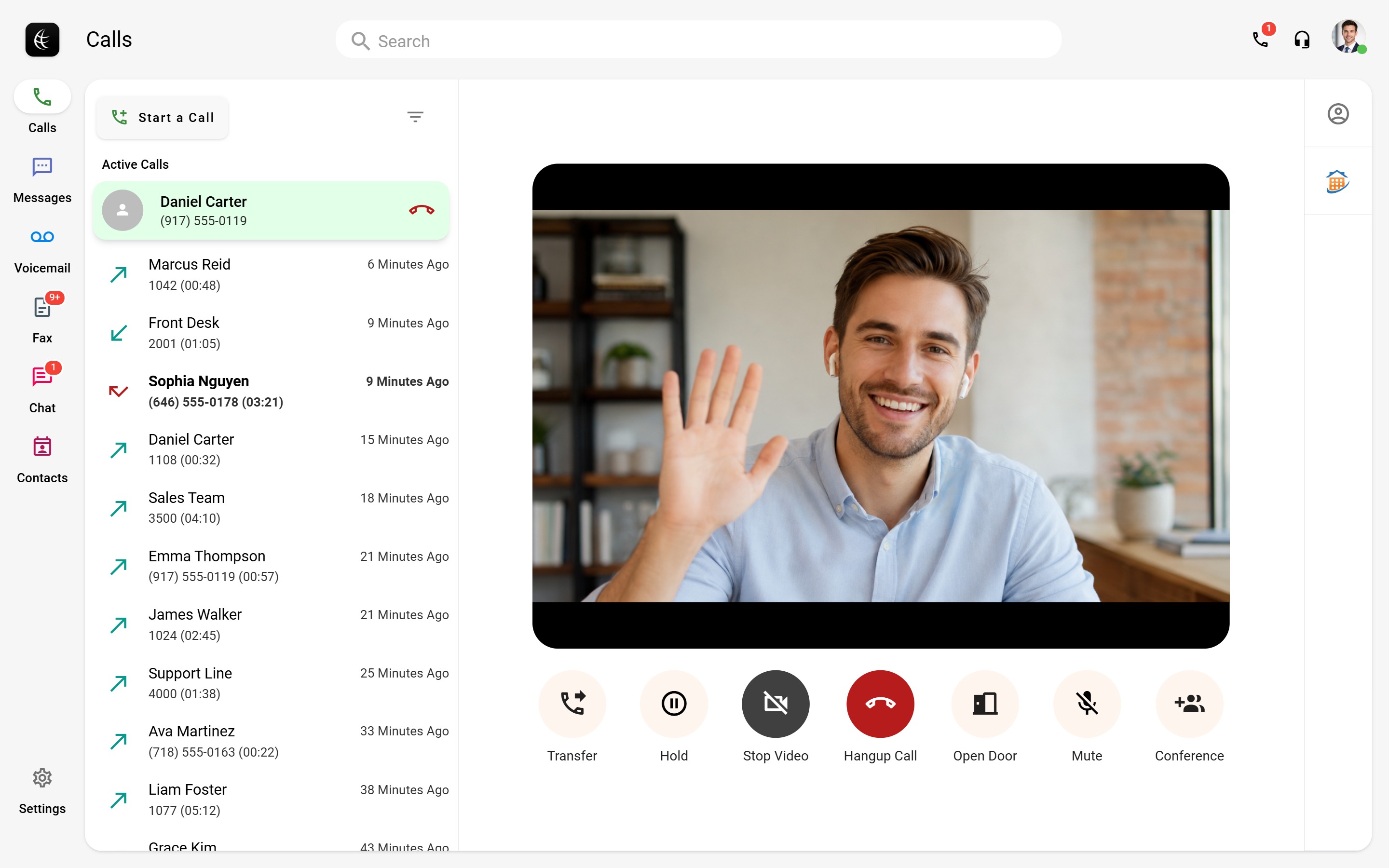Viewport: 1389px width, 868px height.
Task: Select Emma Thompson call entry
Action: (271, 566)
